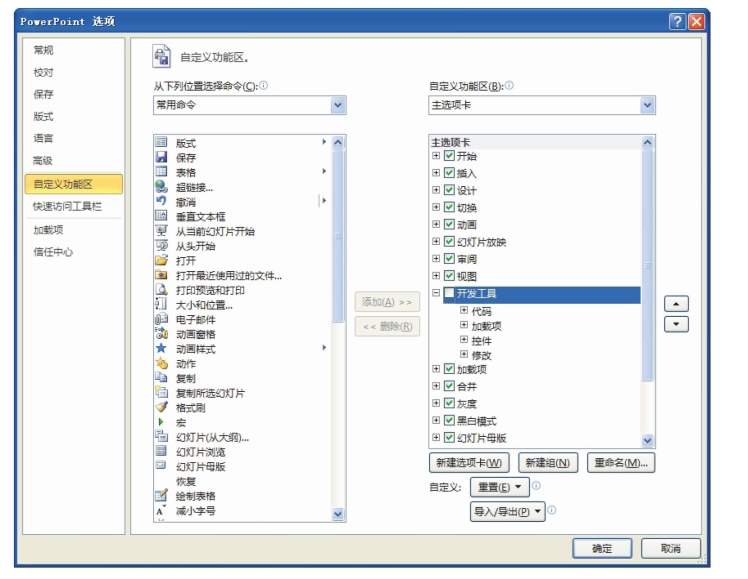Open the 导入/导出 dropdown button
Screen dimensions: 748x579
pos(508,511)
